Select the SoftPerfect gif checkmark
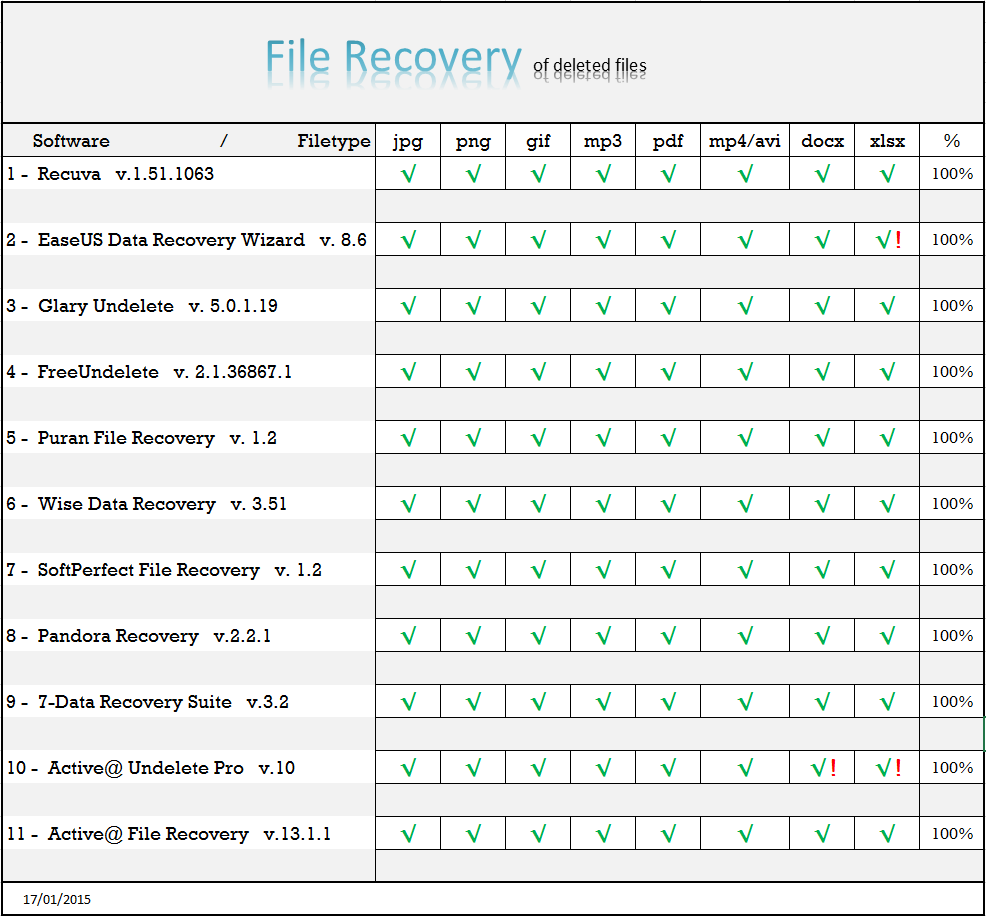 tap(538, 570)
